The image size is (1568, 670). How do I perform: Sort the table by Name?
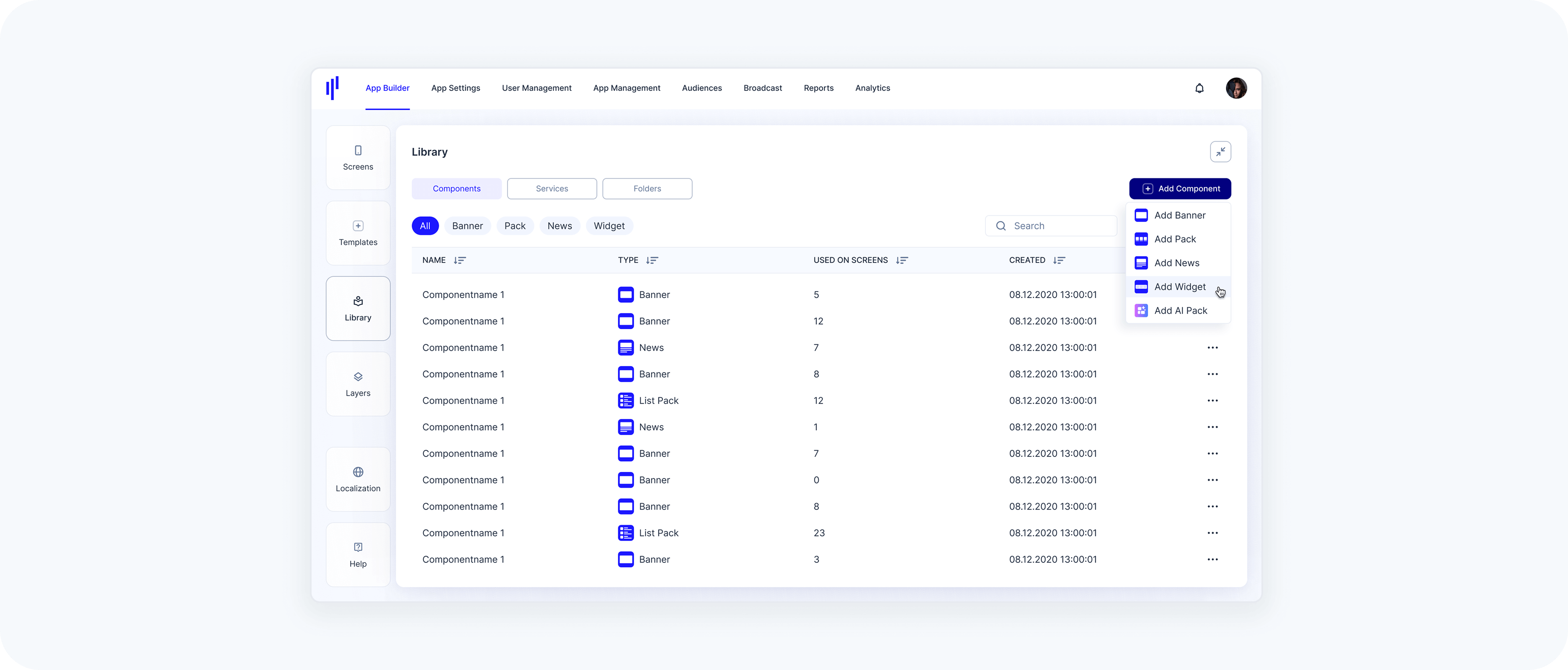click(x=459, y=260)
